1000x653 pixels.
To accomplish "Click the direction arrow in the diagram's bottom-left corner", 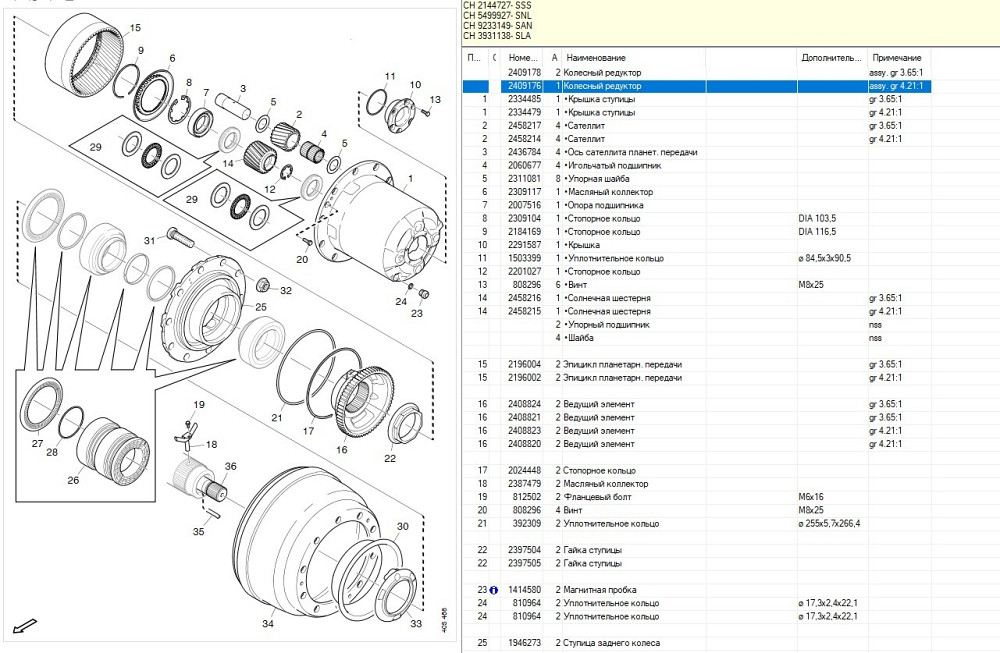I will [23, 627].
